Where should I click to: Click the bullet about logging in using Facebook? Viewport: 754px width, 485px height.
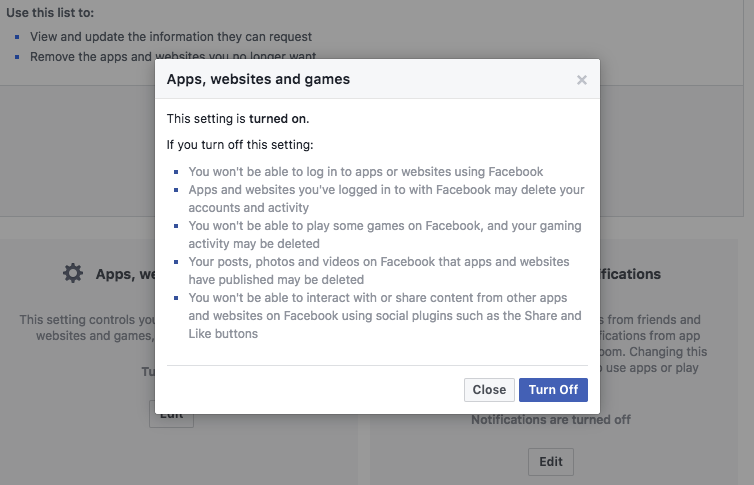pyautogui.click(x=365, y=172)
